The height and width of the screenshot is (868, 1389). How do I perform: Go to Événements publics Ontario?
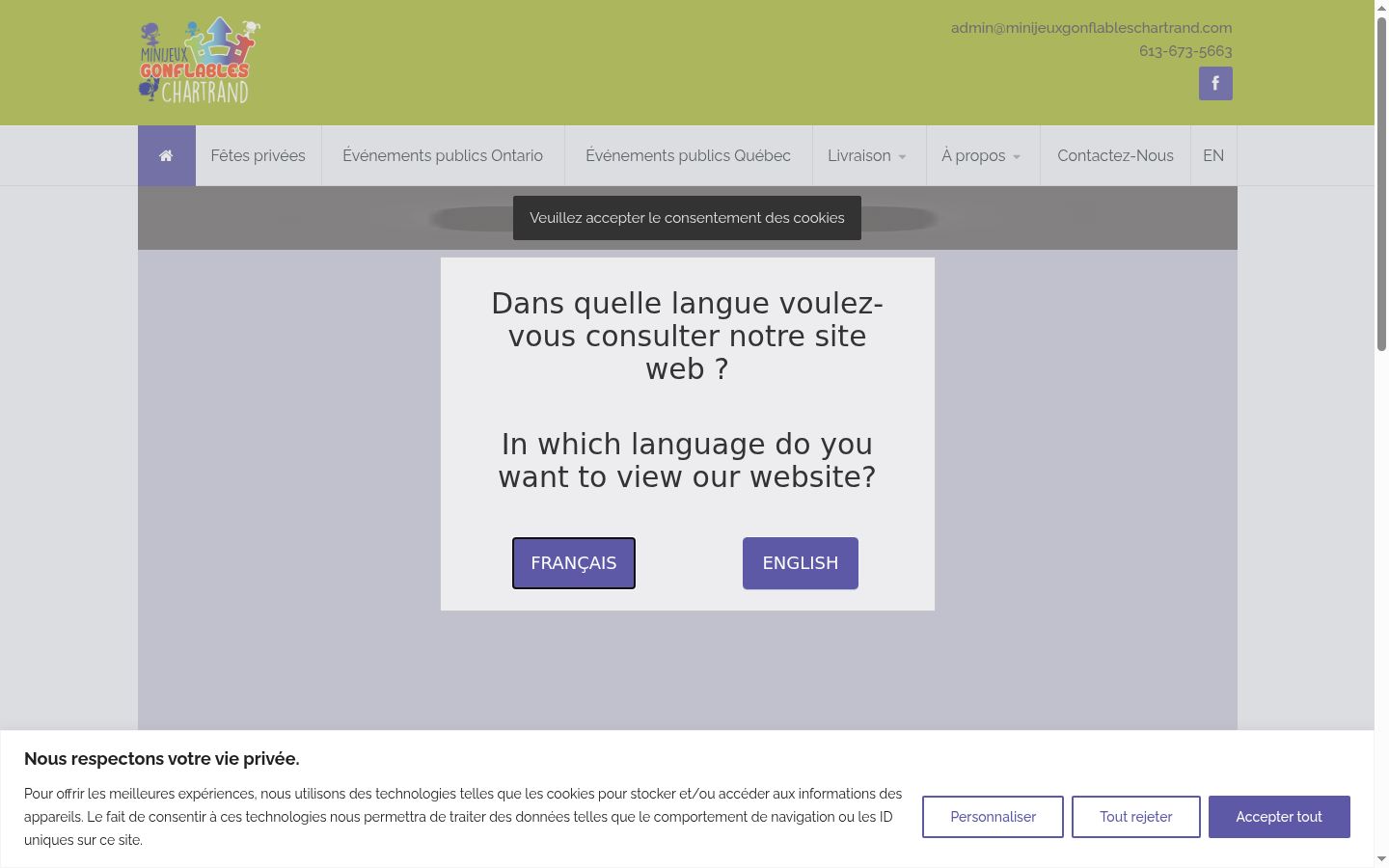click(443, 155)
